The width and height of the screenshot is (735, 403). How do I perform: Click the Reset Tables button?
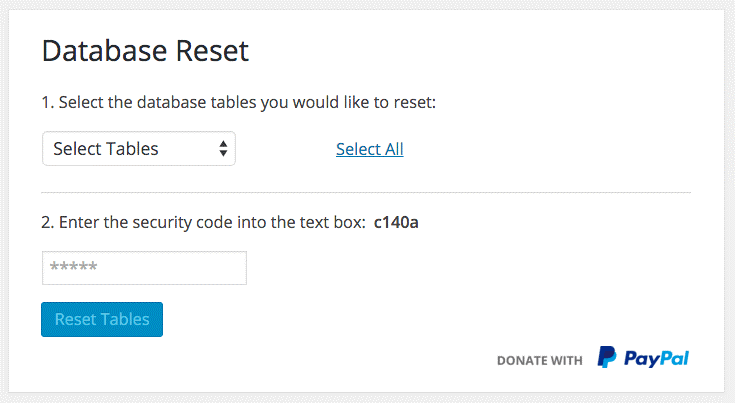[102, 320]
